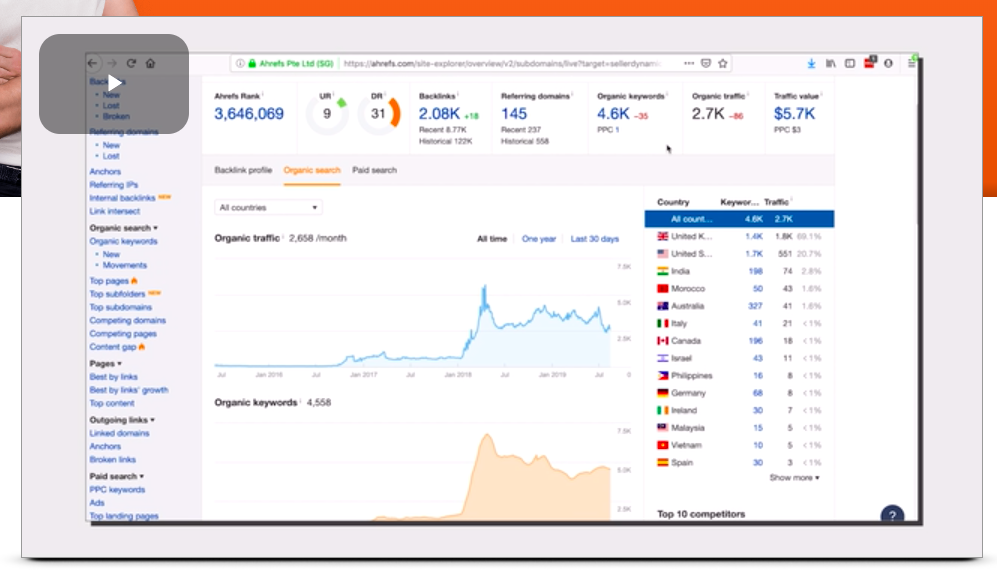Screen dimensions: 997x580
Task: Click the India flag icon
Action: point(663,271)
